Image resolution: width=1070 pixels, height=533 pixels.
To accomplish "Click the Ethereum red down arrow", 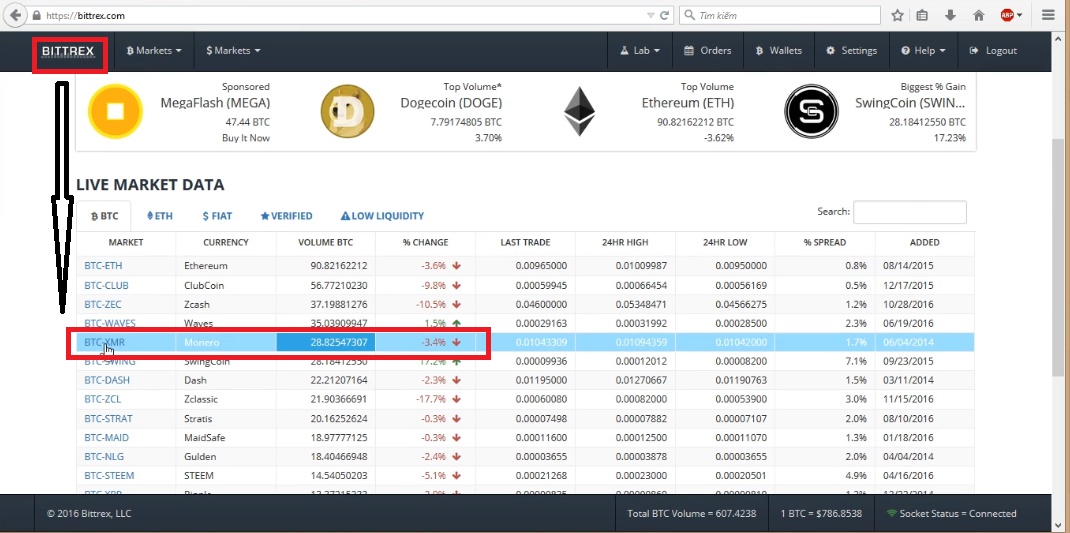I will coord(457,265).
